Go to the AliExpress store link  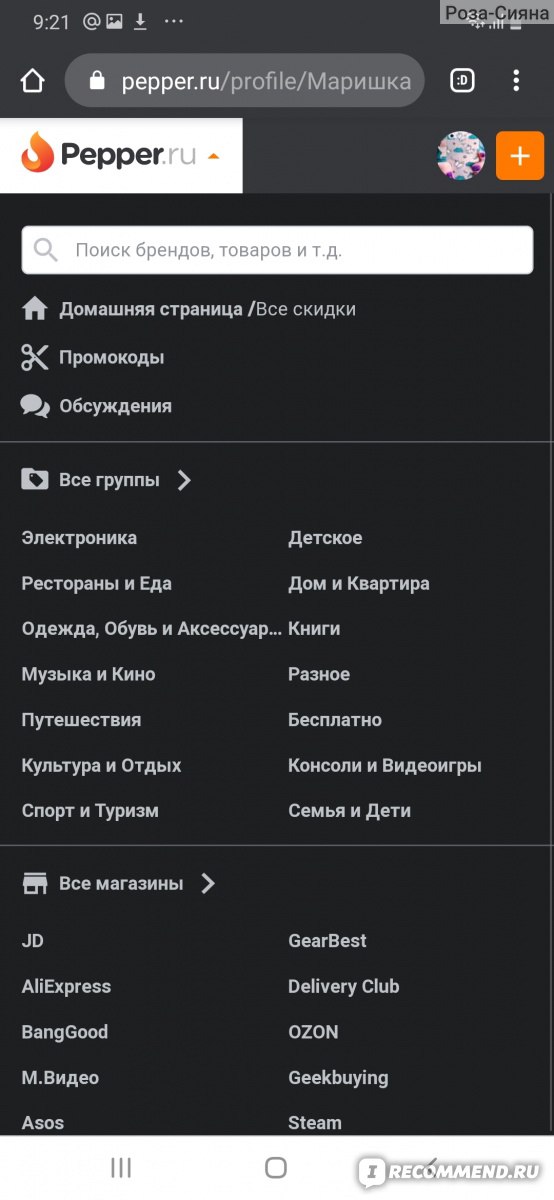[x=66, y=987]
